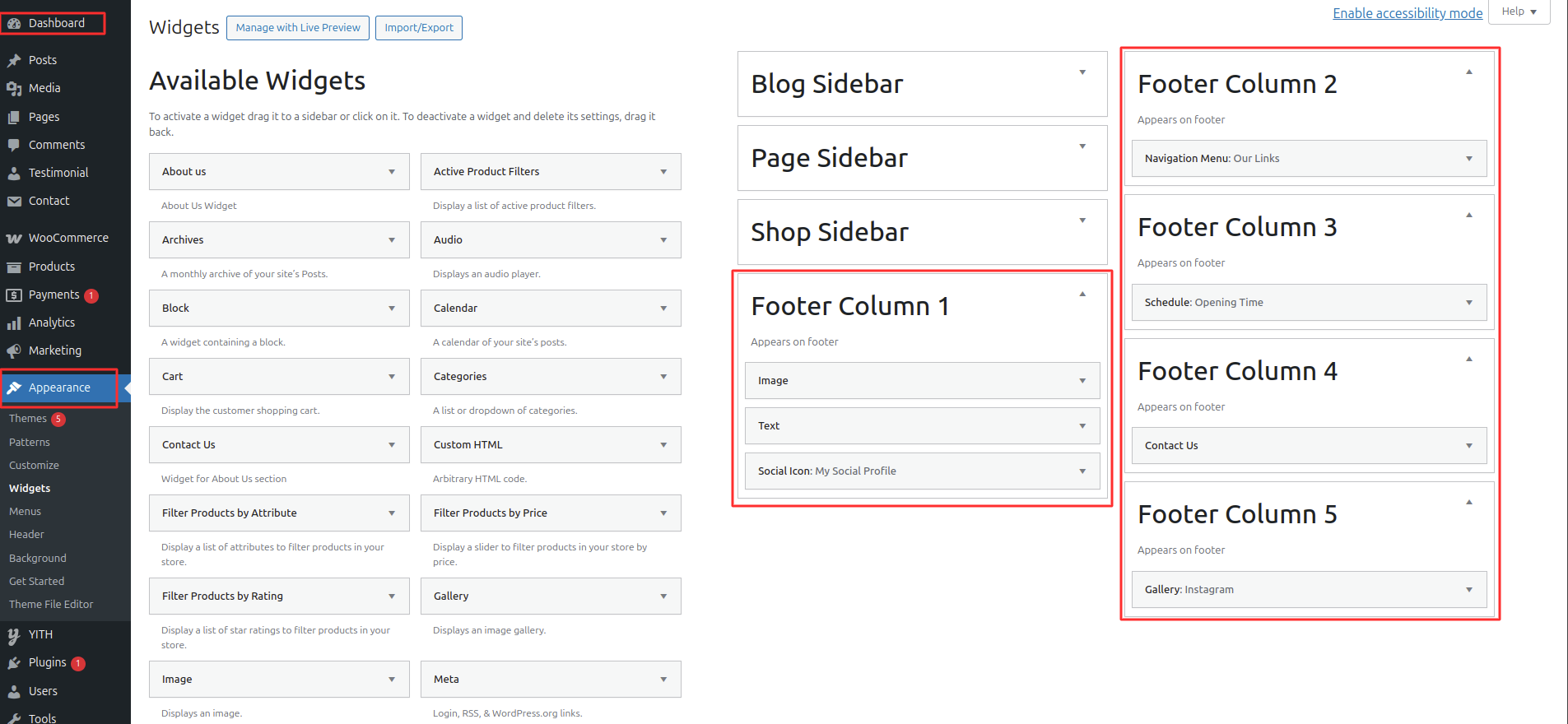Open the Help dropdown panel
This screenshot has width=1568, height=724.
(1519, 11)
